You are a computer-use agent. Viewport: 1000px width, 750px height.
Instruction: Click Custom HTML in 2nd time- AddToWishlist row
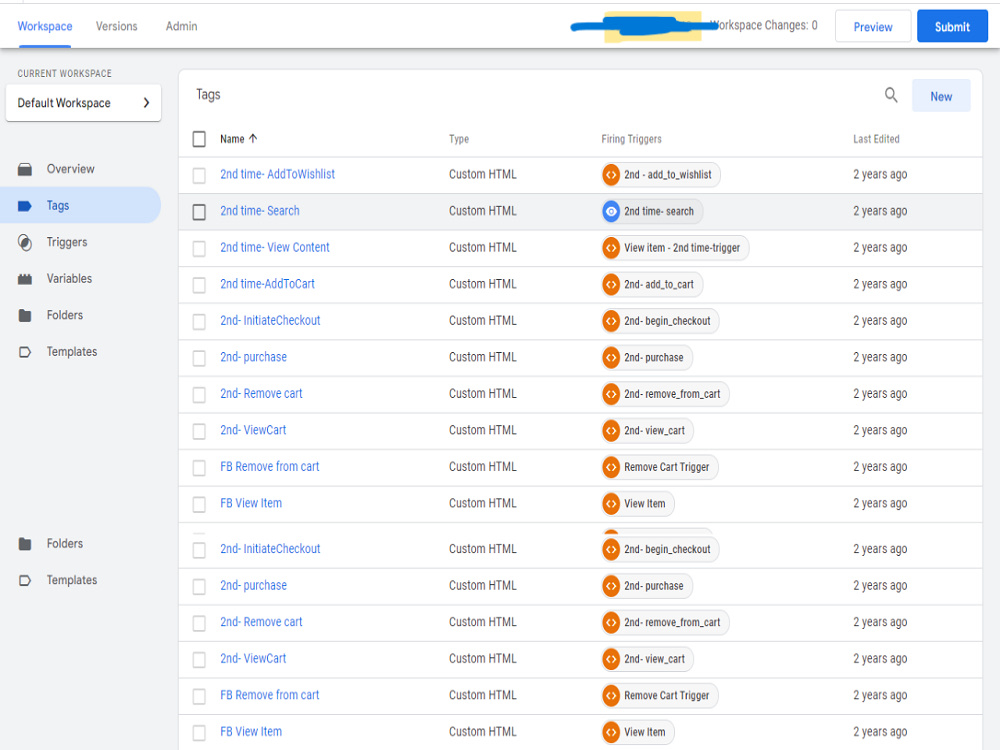coord(483,174)
